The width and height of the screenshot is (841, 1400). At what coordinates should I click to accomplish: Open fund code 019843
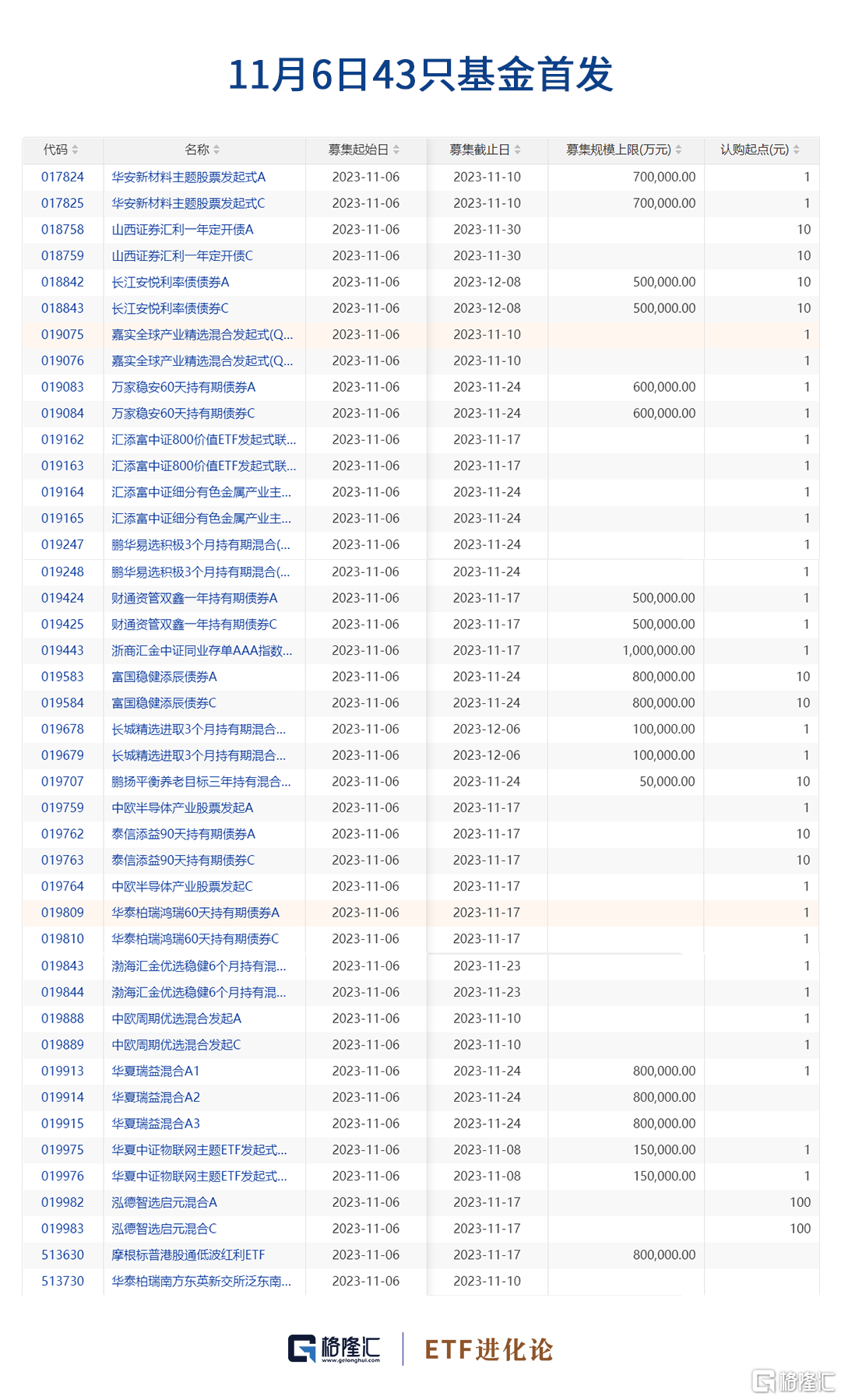[62, 966]
